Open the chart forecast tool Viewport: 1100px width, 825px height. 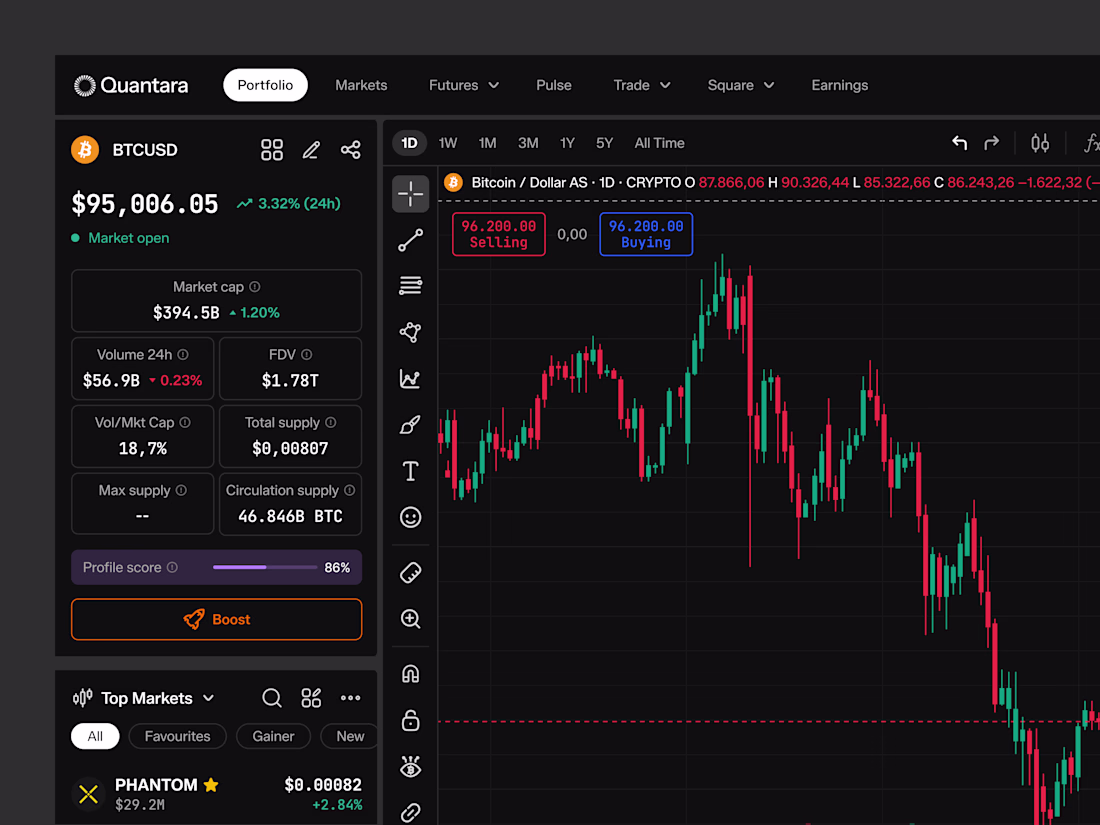point(410,379)
